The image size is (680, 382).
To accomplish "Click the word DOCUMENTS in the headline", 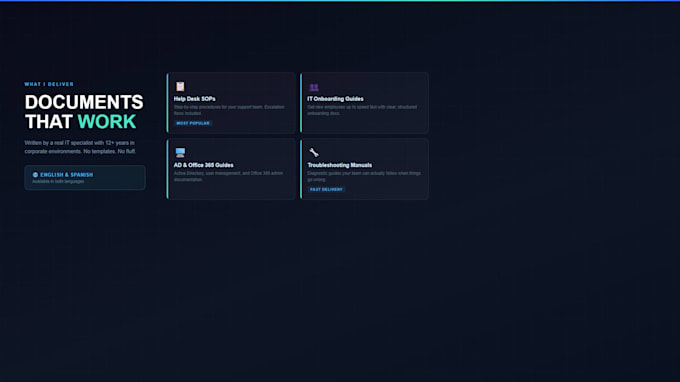I will [84, 102].
